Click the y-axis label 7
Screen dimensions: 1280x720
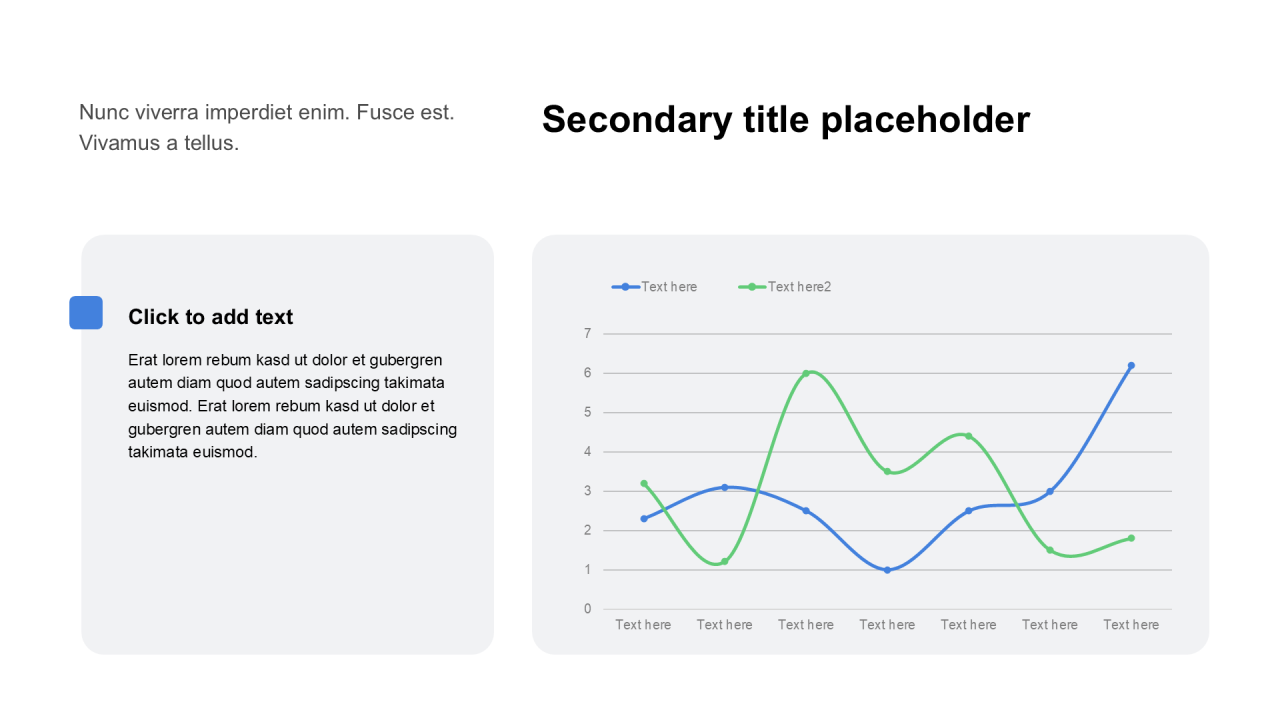(588, 333)
